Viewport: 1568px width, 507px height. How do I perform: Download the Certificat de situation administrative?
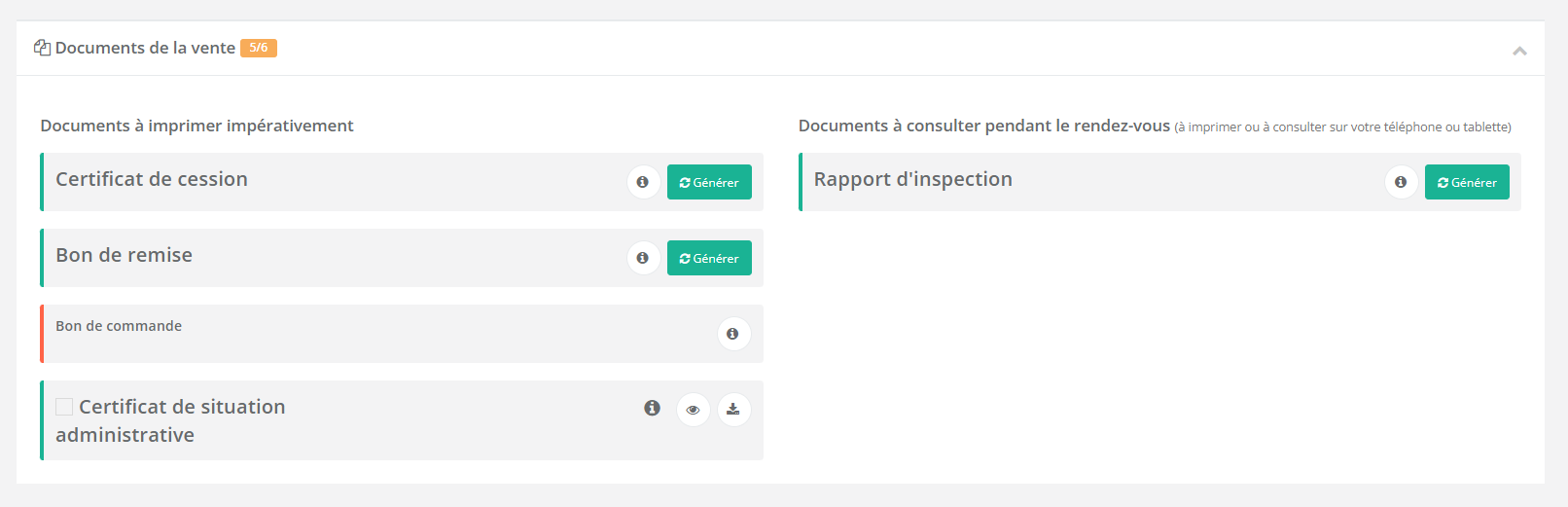point(733,410)
